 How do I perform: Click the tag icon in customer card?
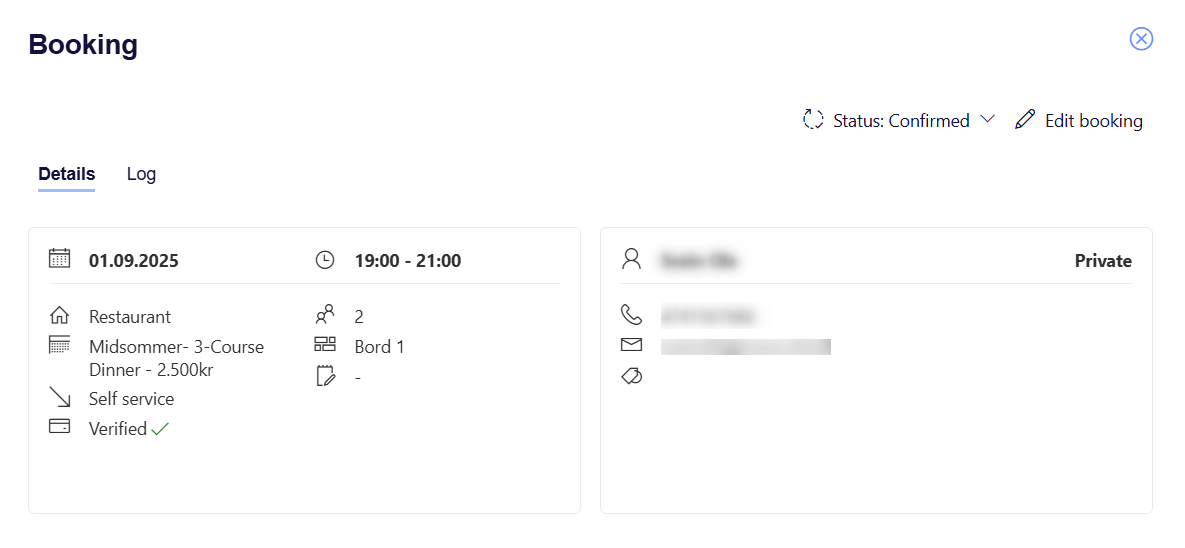(631, 376)
